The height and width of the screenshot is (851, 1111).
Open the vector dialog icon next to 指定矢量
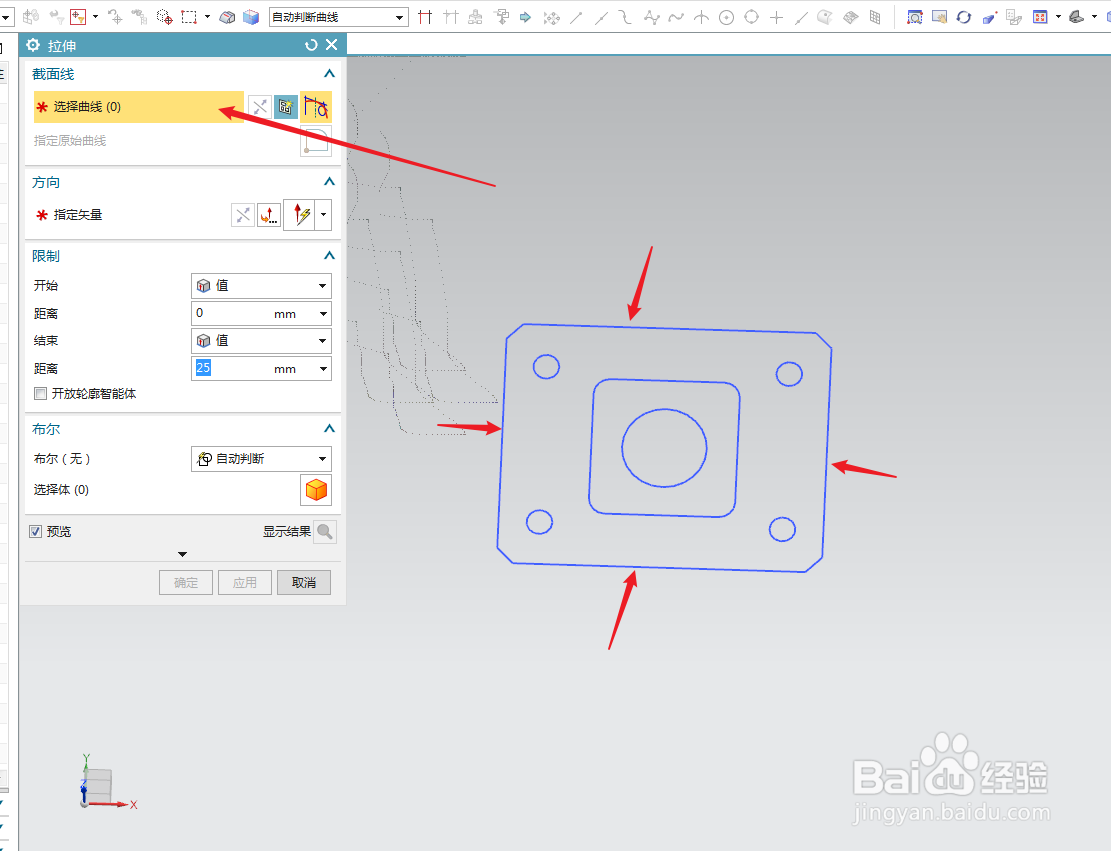(x=269, y=215)
